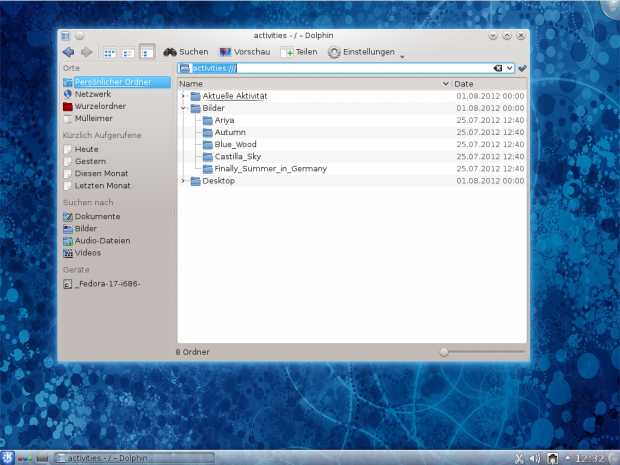Toggle Vorschau preview button
The image size is (620, 465).
244,52
